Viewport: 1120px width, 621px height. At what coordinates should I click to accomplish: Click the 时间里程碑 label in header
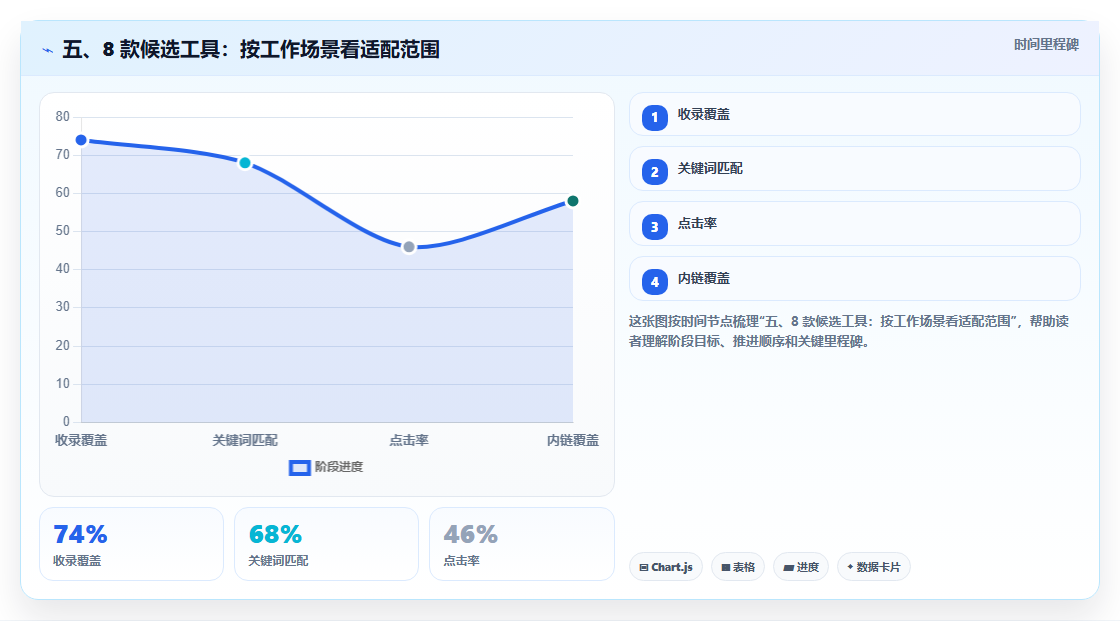pos(1046,44)
